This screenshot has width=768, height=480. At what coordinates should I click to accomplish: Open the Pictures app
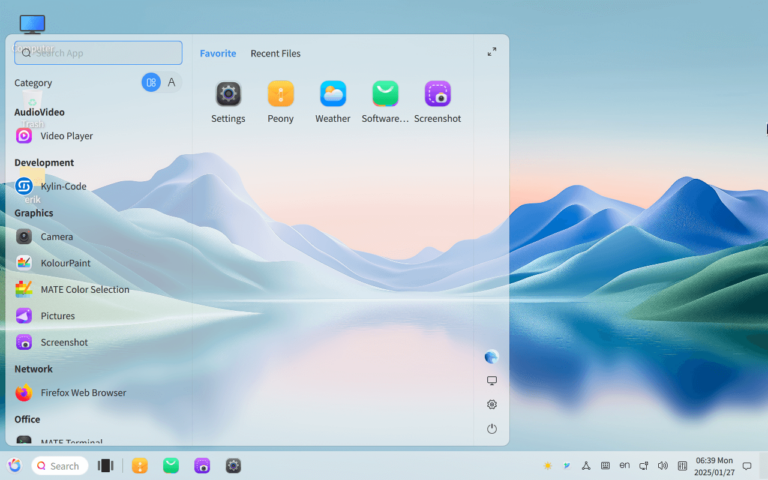98,316
